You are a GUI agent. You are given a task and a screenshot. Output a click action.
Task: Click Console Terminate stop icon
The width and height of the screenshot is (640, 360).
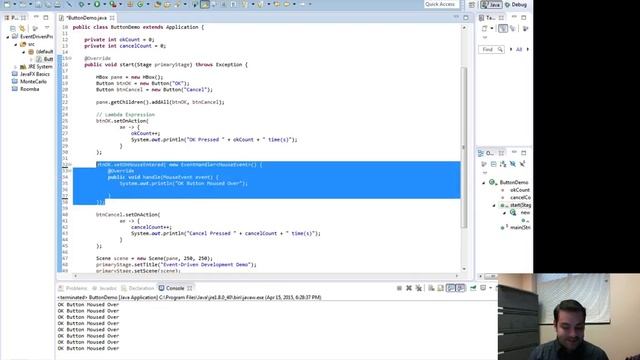coord(399,288)
